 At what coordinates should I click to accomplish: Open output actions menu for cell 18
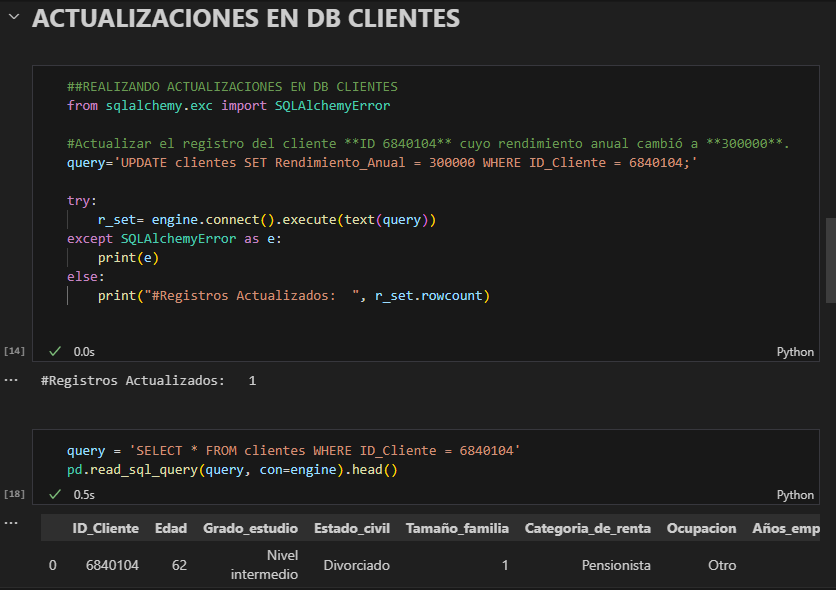pos(11,523)
